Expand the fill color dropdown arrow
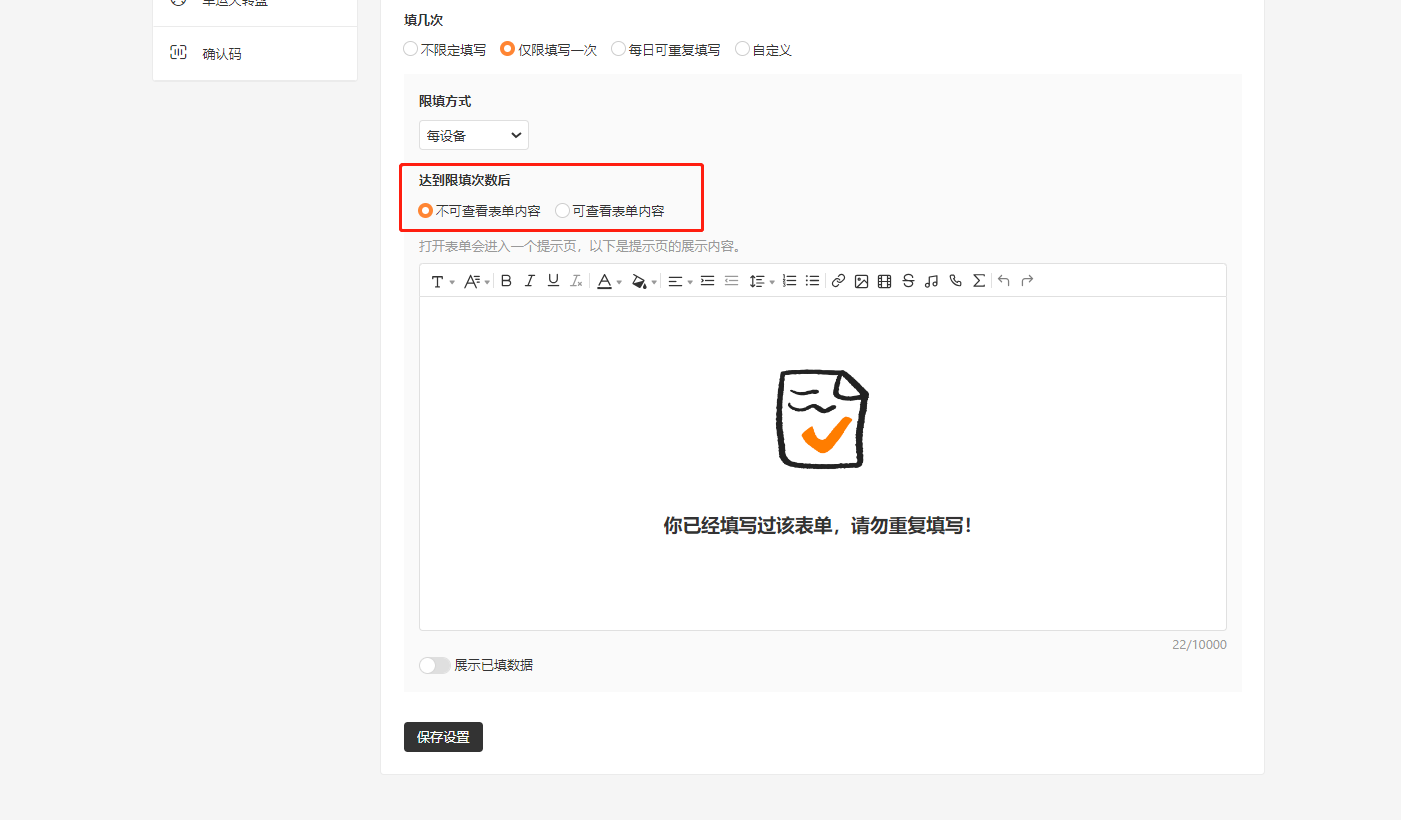 (654, 283)
